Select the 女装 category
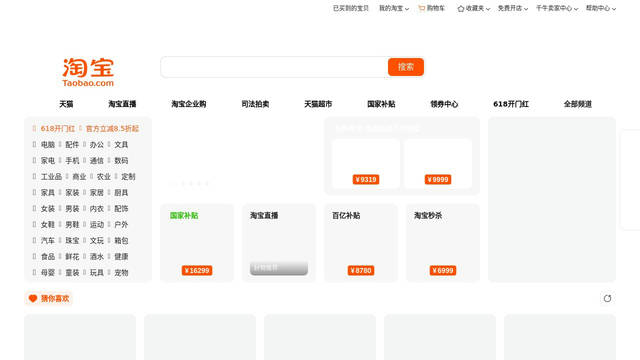The width and height of the screenshot is (640, 360). (48, 209)
